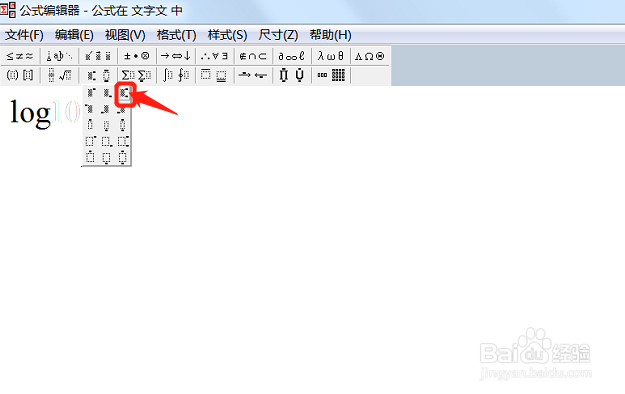Click the "log" text in the equation
Screen dimensions: 625x394
click(x=30, y=114)
